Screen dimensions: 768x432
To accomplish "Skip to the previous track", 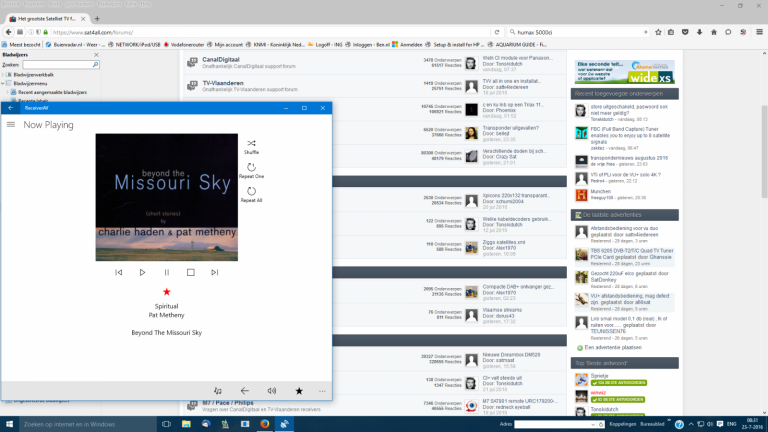I will (119, 272).
